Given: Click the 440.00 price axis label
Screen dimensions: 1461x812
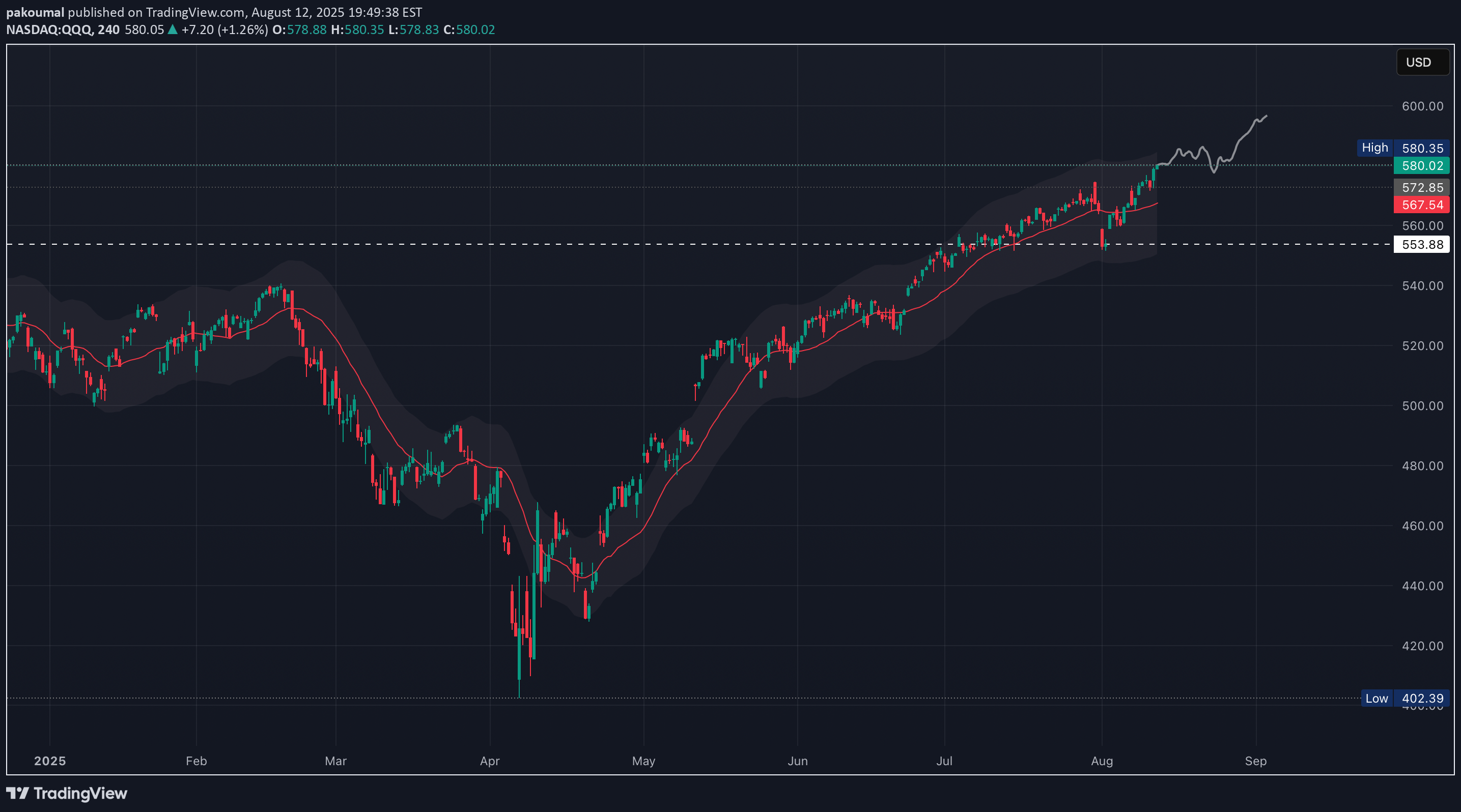Looking at the screenshot, I should [x=1422, y=586].
